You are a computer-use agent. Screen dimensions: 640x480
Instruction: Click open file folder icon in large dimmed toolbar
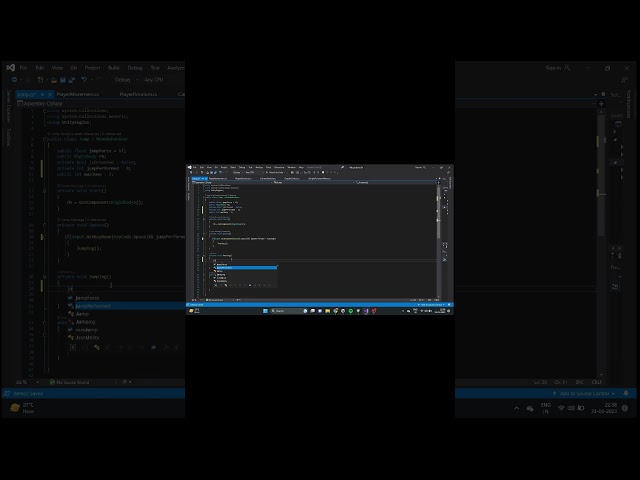coord(53,80)
